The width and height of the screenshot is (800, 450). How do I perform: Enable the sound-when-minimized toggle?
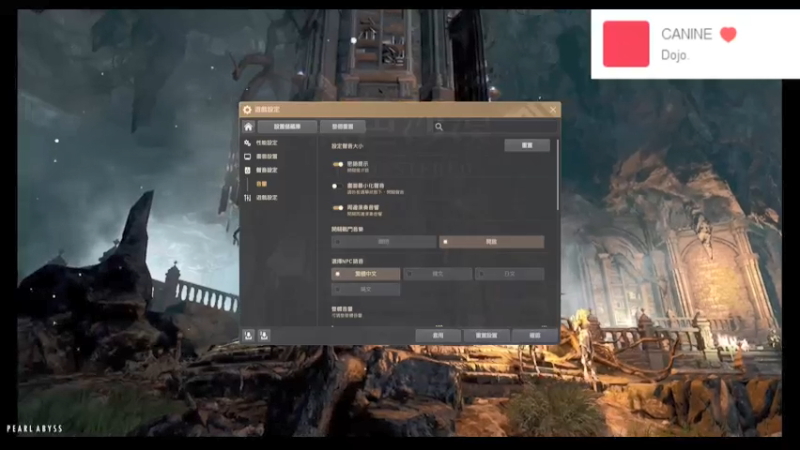click(x=338, y=186)
